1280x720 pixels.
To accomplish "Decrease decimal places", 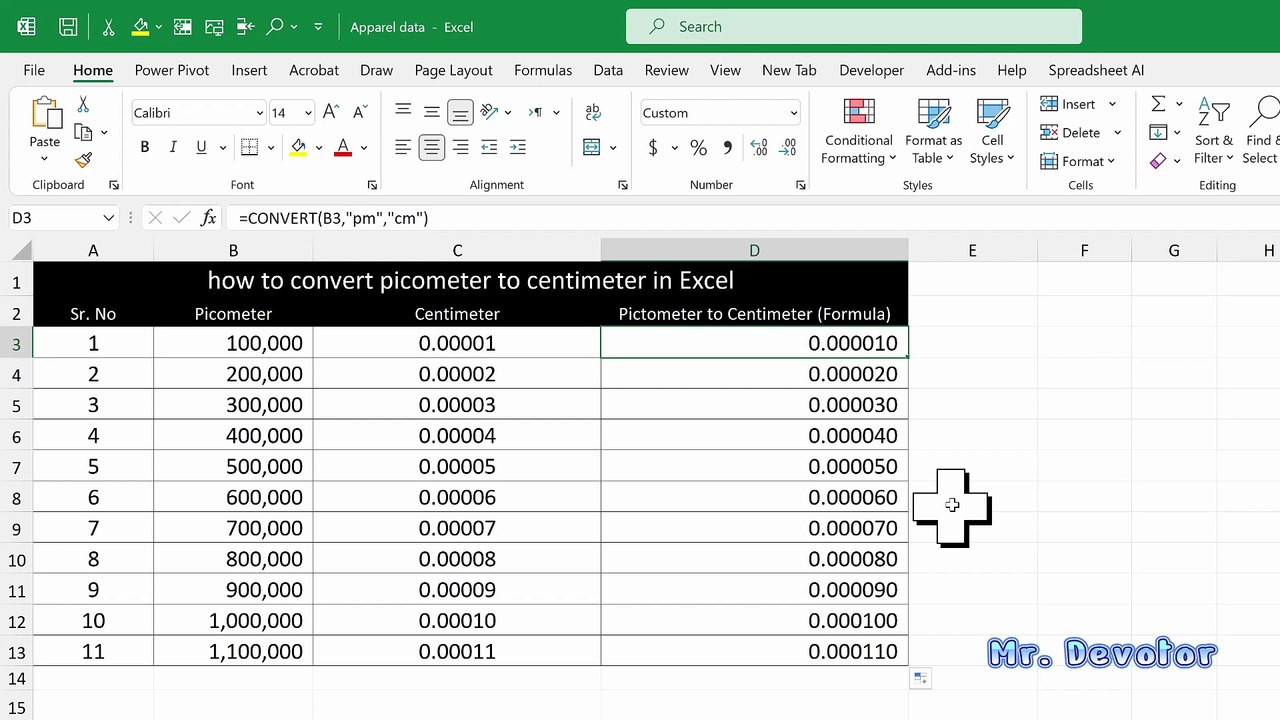I will (x=789, y=148).
